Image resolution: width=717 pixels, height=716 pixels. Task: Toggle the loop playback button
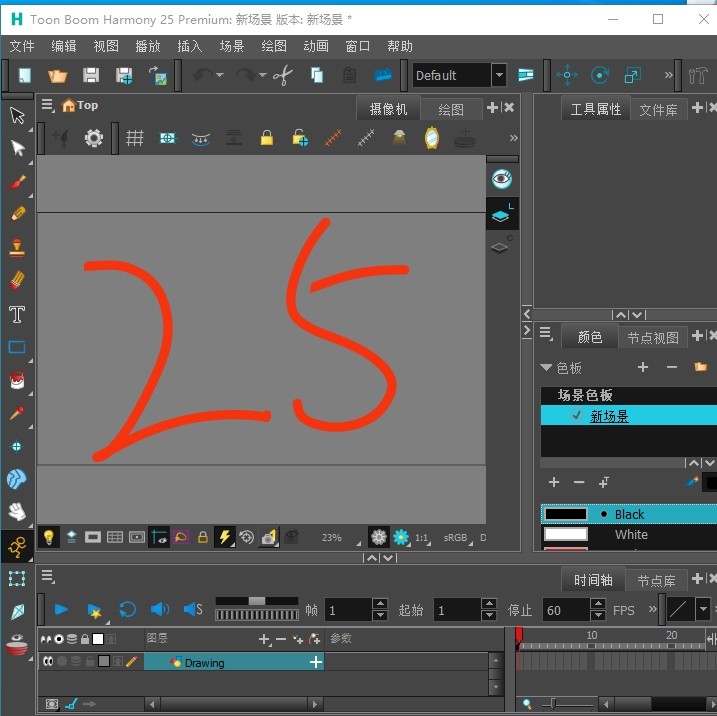tap(127, 609)
